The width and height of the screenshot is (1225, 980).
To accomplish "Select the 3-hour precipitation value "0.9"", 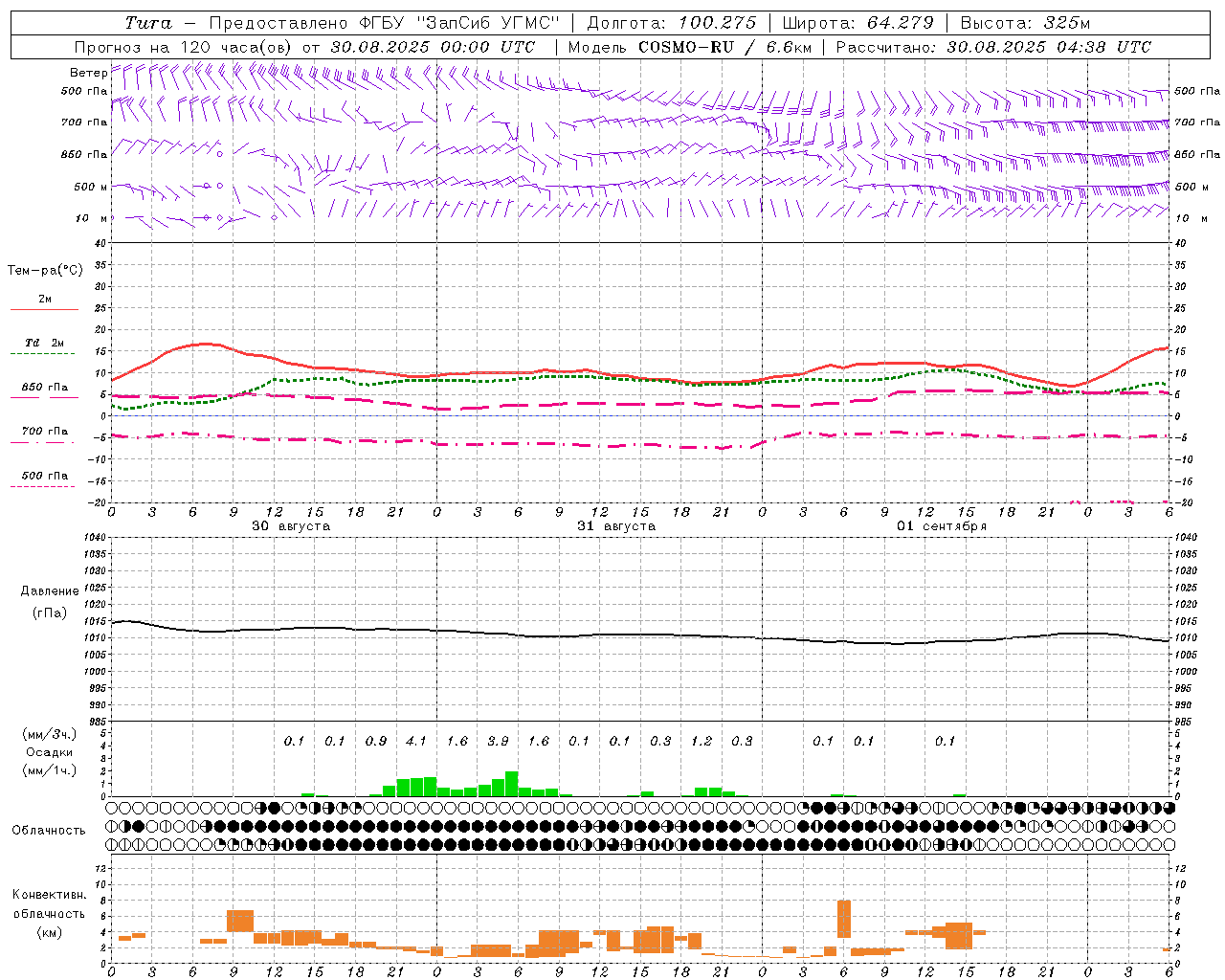I will 376,741.
